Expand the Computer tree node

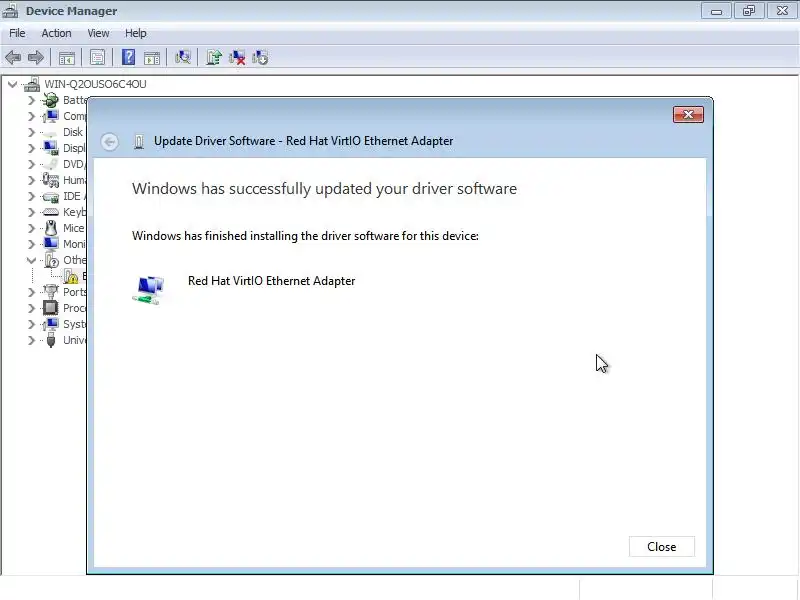click(32, 116)
